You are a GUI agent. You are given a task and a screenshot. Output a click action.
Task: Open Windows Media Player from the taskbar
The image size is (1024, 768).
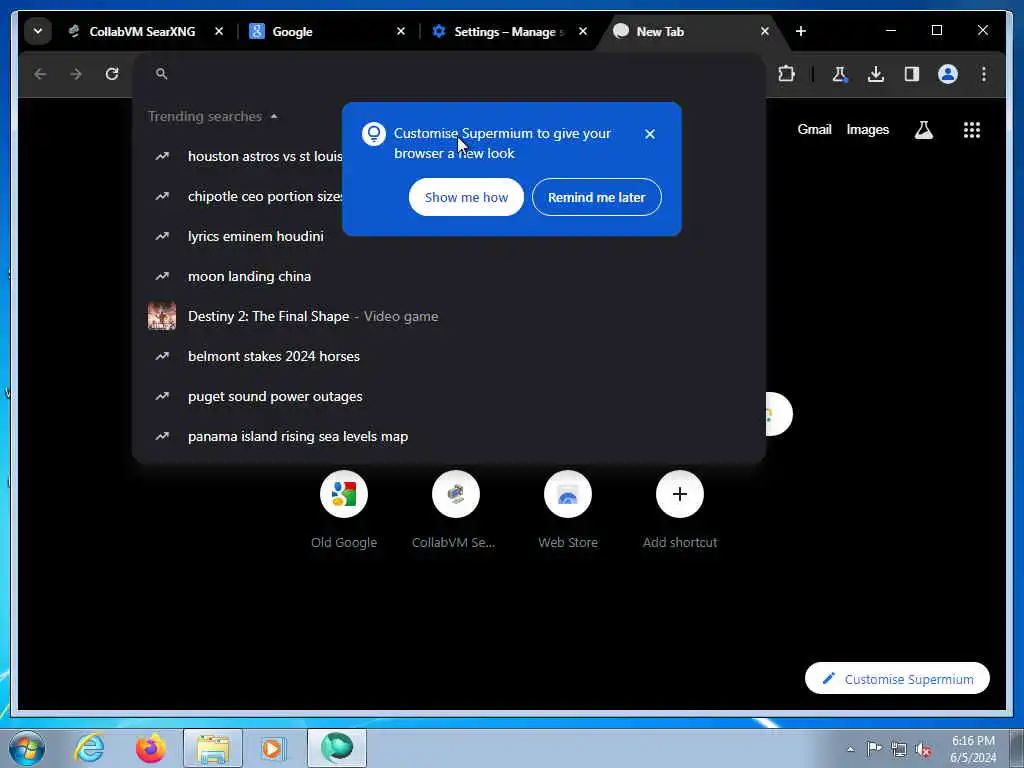[272, 748]
